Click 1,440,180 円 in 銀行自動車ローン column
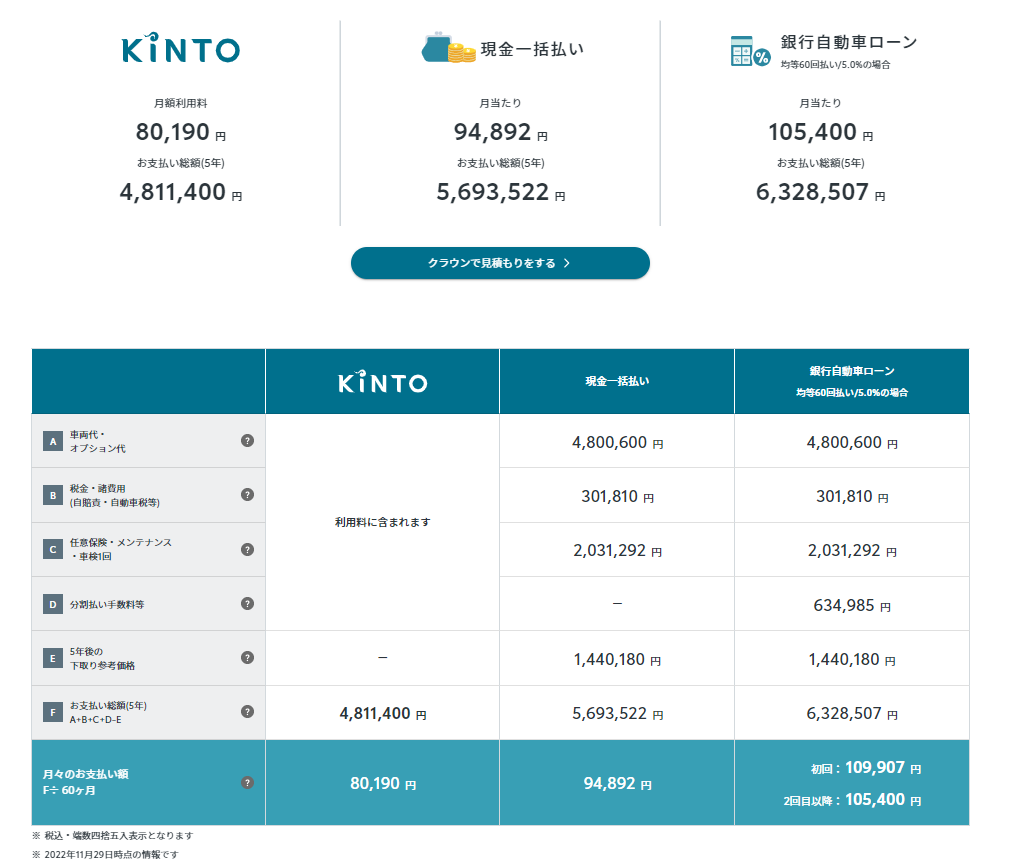The height and width of the screenshot is (861, 1016). [852, 660]
